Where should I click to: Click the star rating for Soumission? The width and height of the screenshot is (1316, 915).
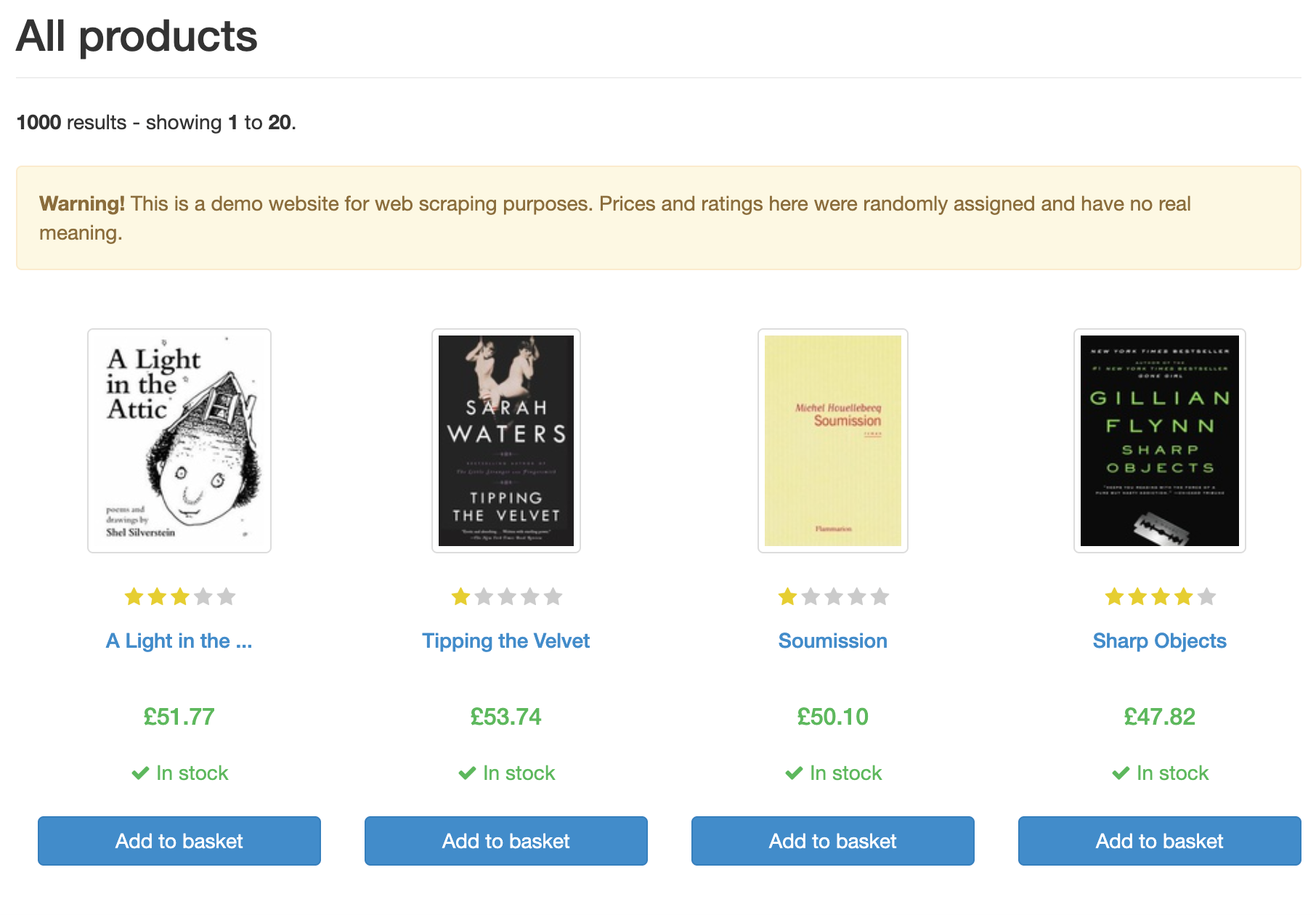[x=833, y=597]
